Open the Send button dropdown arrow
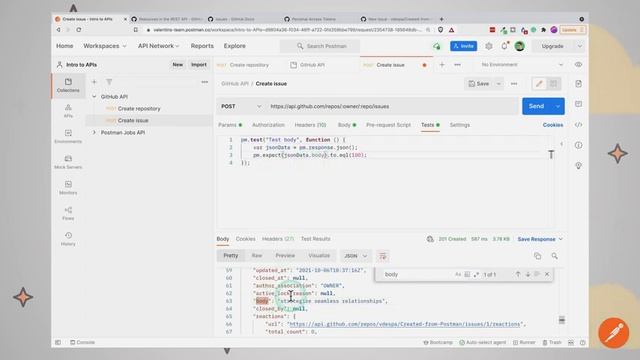 558,106
